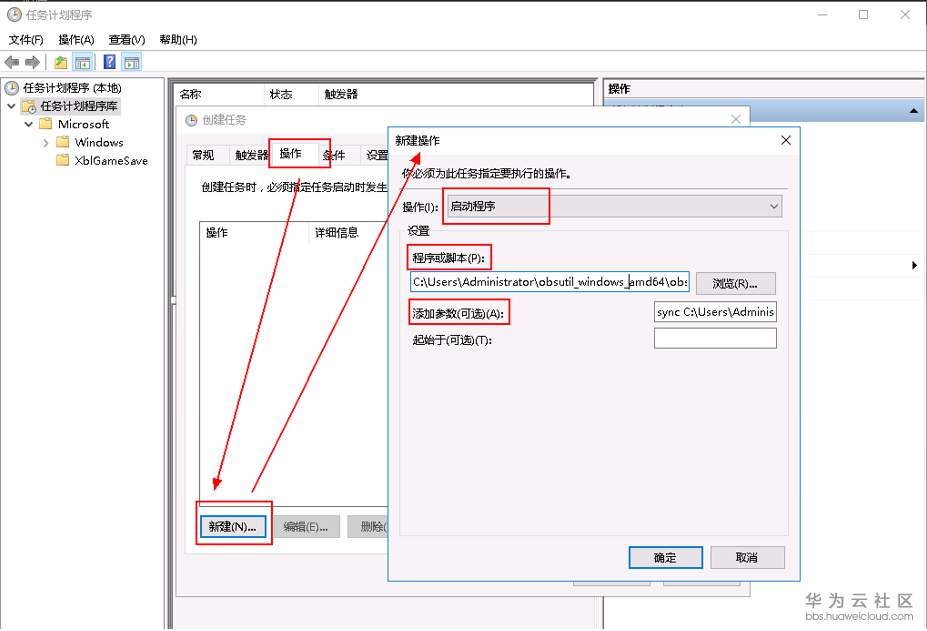Click the Forward arrow toolbar icon
The image size is (927, 631).
(33, 62)
